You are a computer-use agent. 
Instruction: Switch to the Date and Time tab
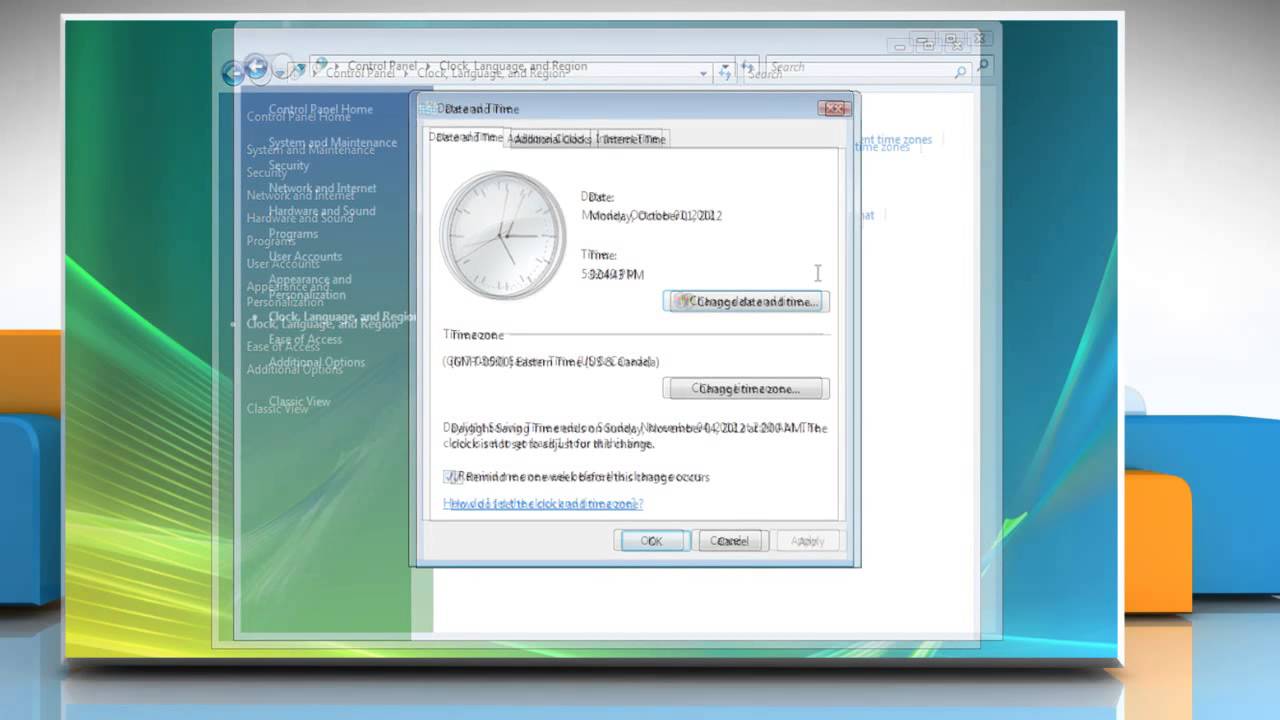tap(468, 138)
